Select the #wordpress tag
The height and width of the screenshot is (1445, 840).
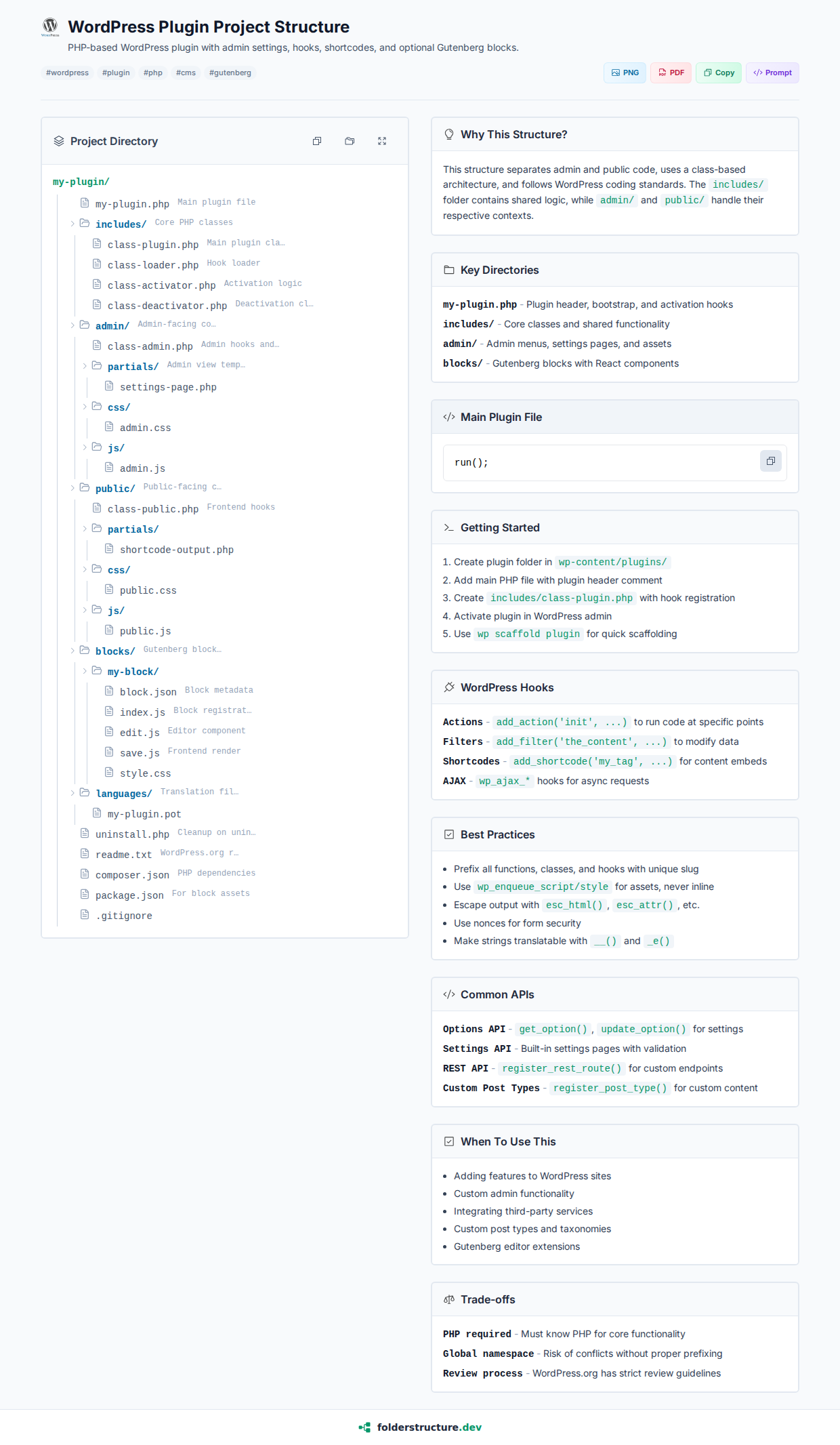click(67, 73)
